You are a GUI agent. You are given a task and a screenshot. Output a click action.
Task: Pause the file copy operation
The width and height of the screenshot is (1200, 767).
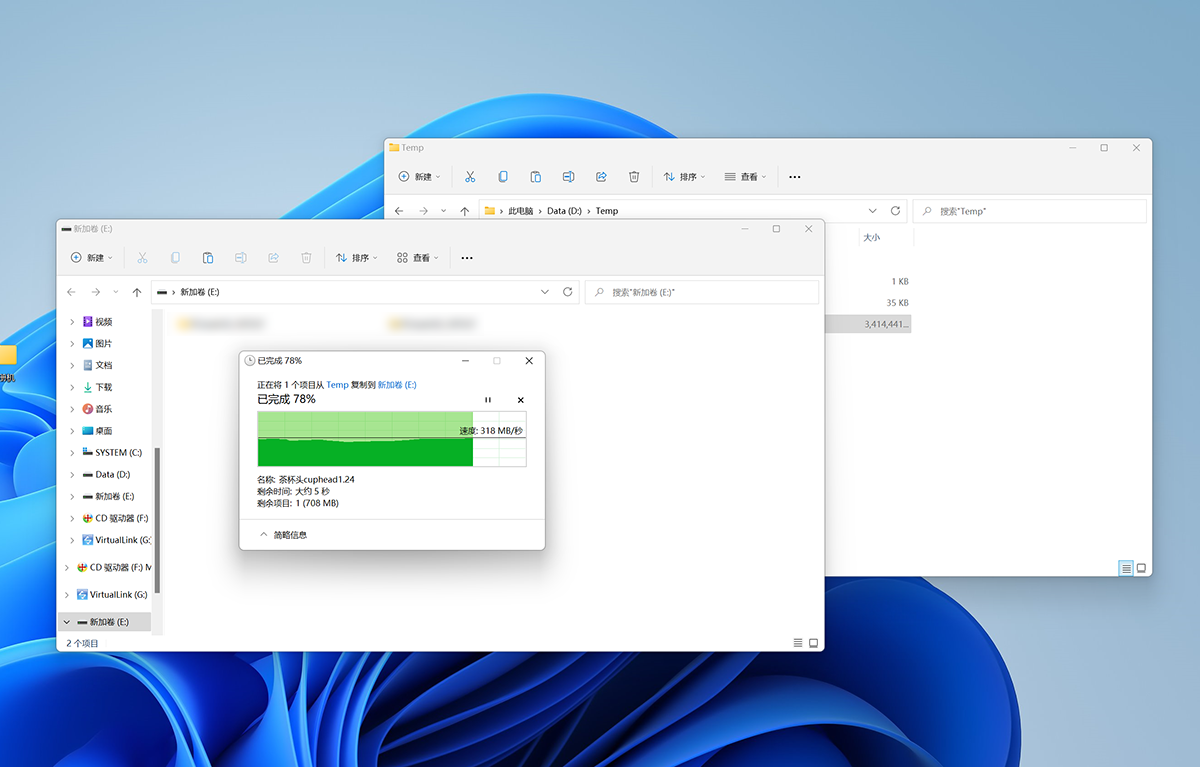[x=488, y=400]
